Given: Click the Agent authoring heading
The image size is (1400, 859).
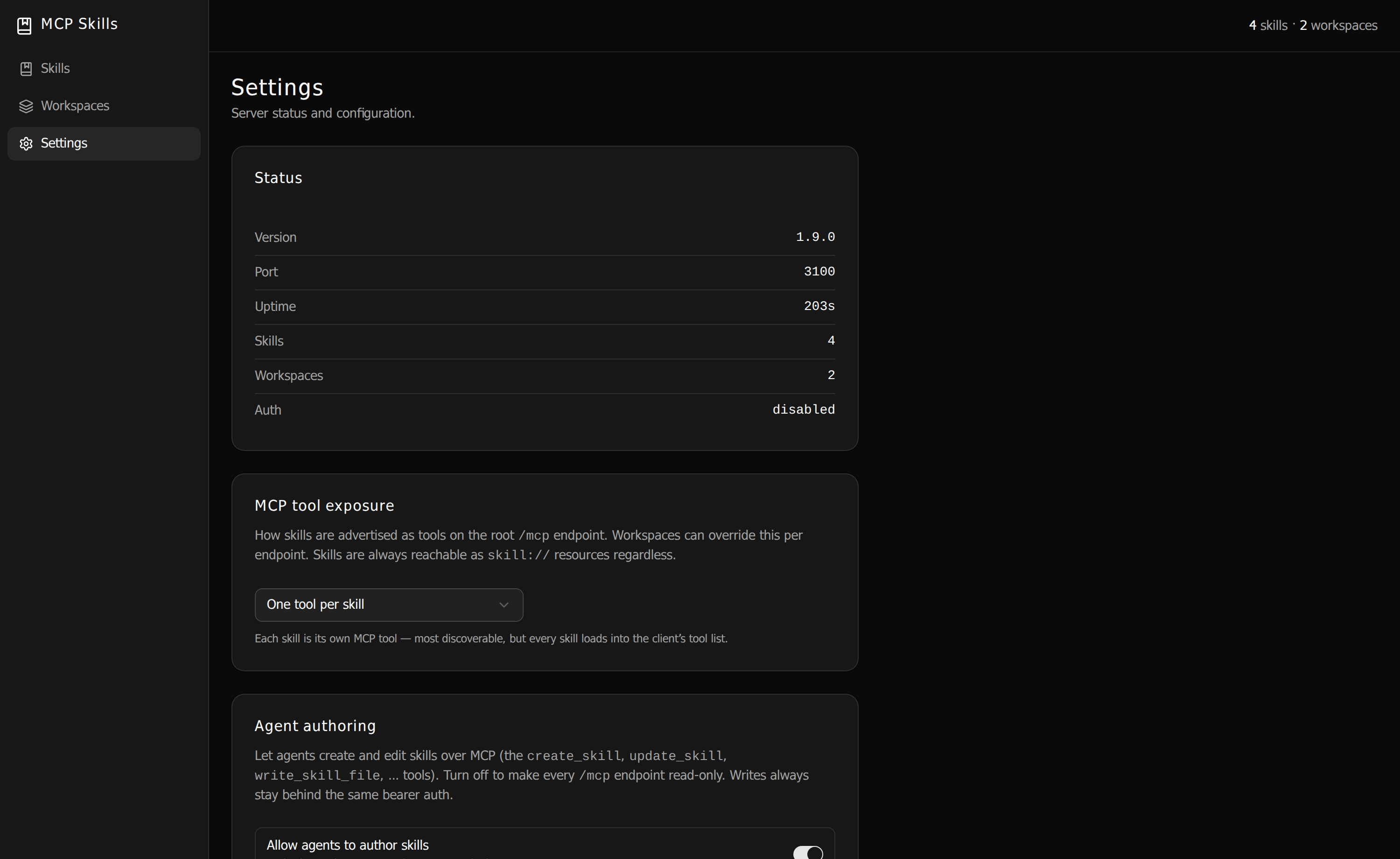Looking at the screenshot, I should (315, 726).
